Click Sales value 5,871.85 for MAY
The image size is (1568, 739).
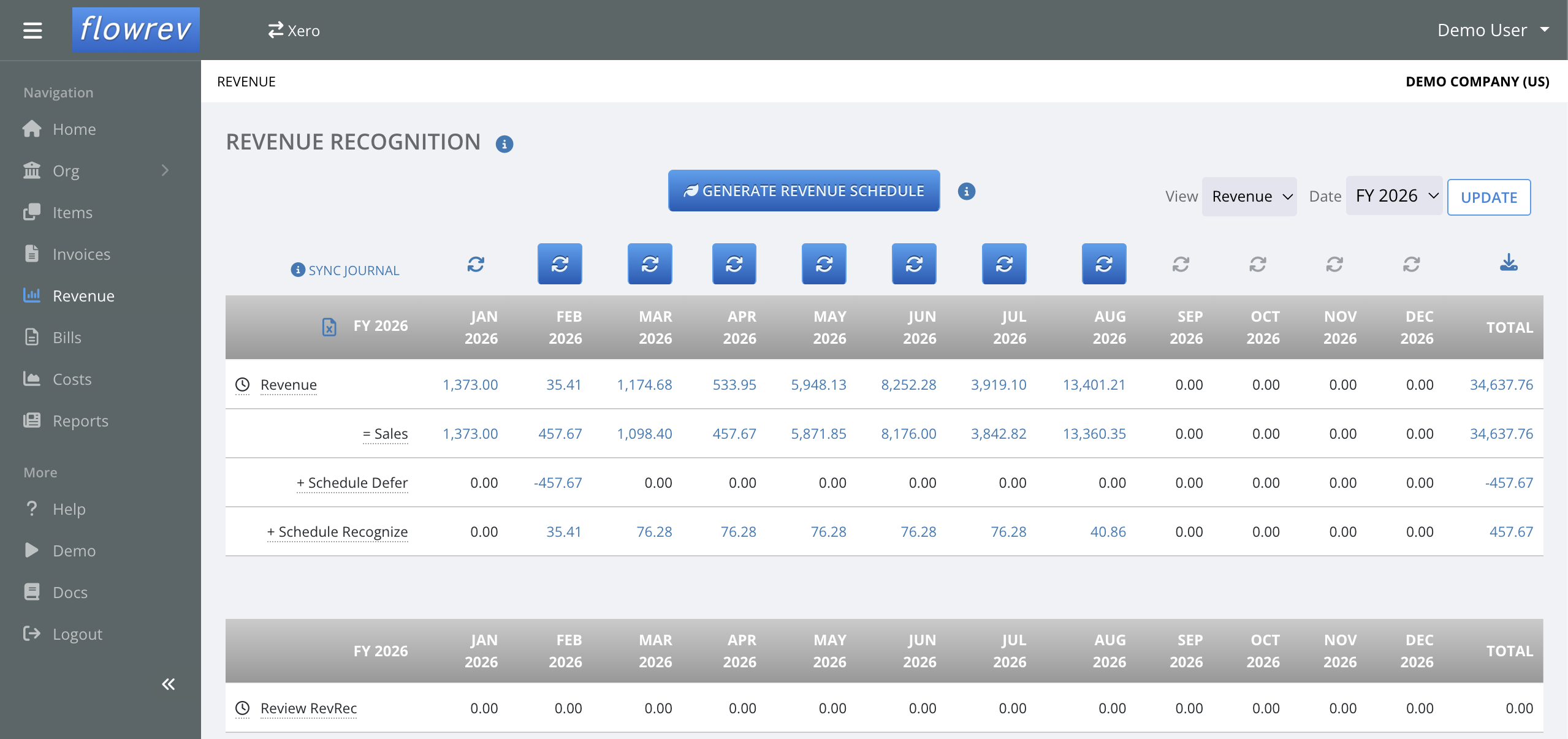pyautogui.click(x=818, y=434)
